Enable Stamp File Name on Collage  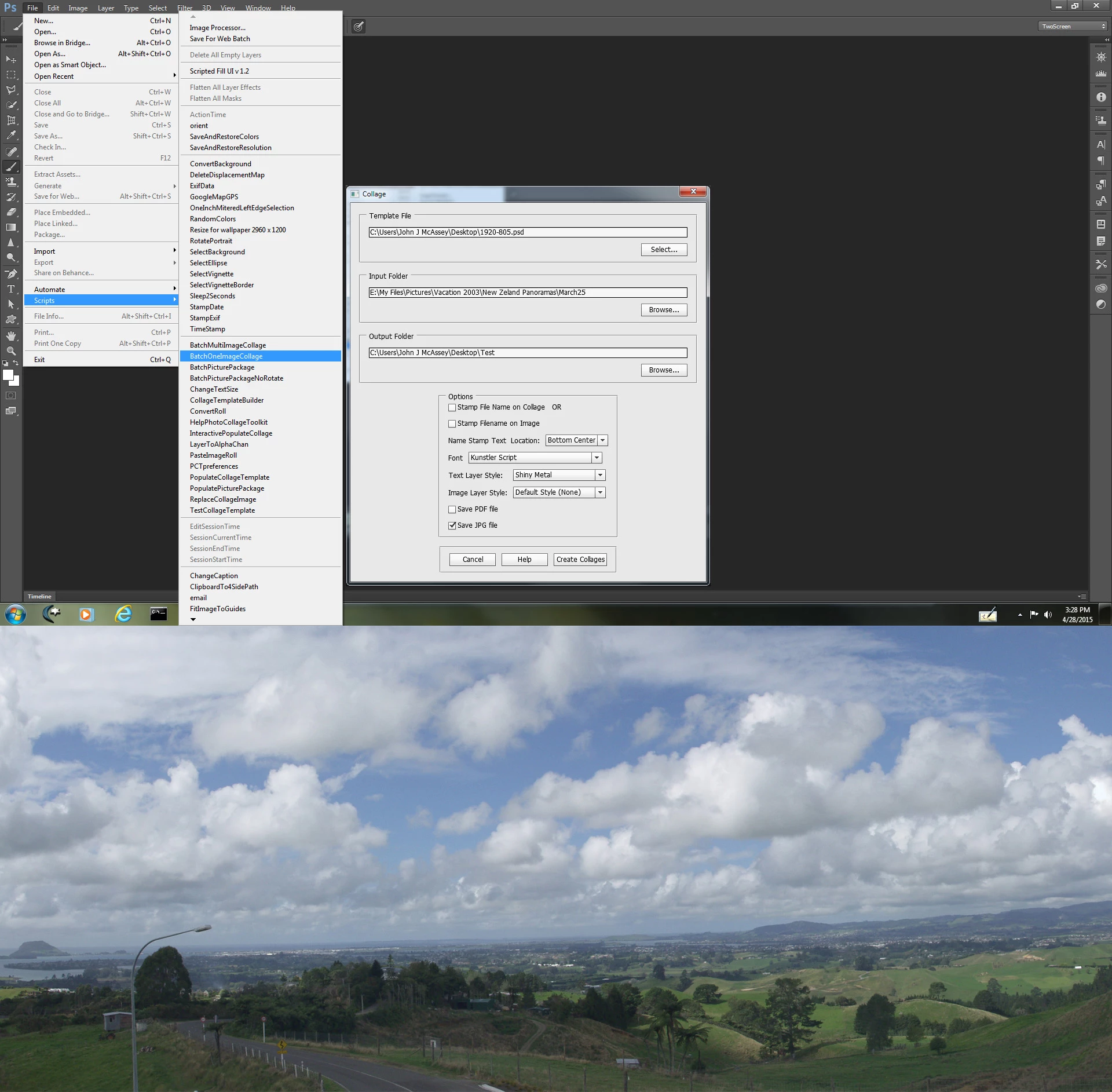point(452,408)
